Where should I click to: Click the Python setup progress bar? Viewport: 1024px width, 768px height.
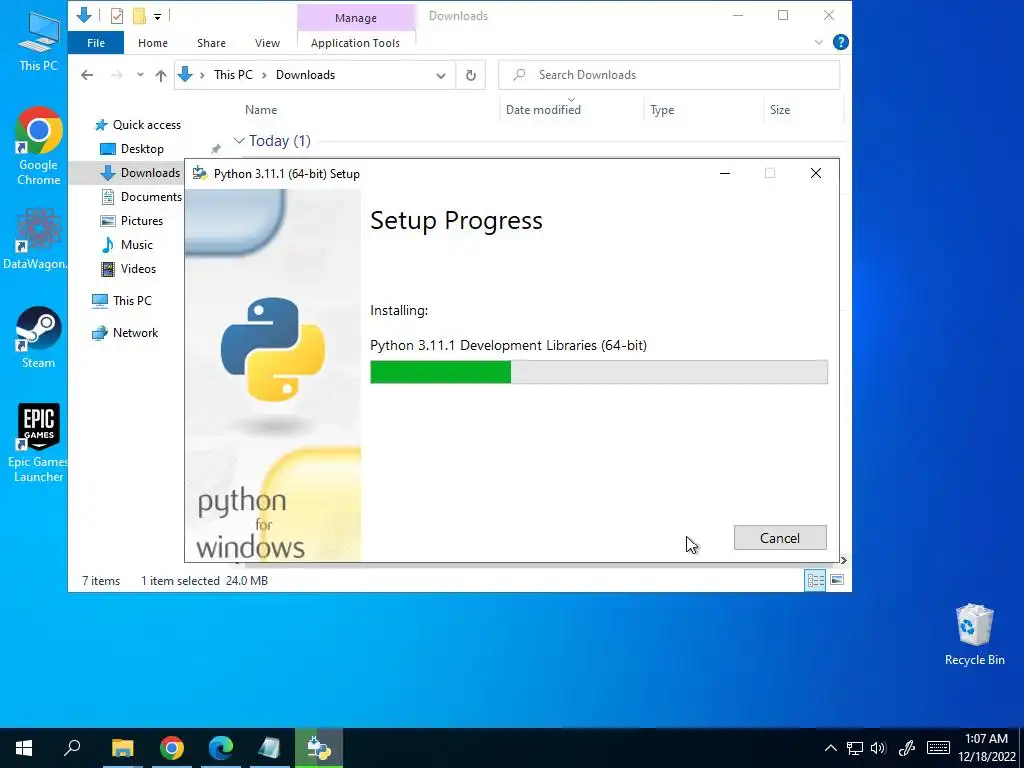599,372
